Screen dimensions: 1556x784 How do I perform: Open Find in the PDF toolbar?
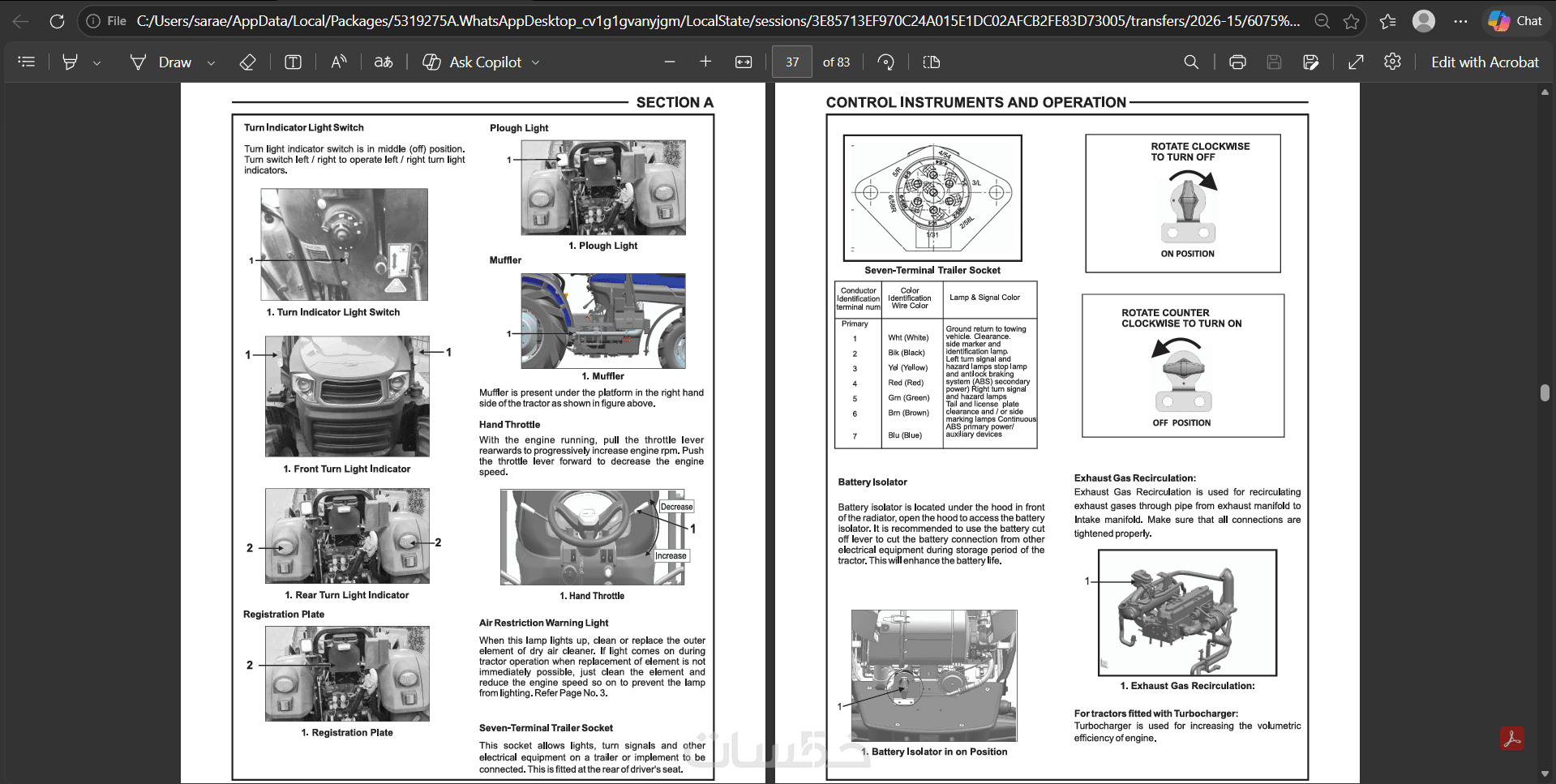click(1191, 62)
